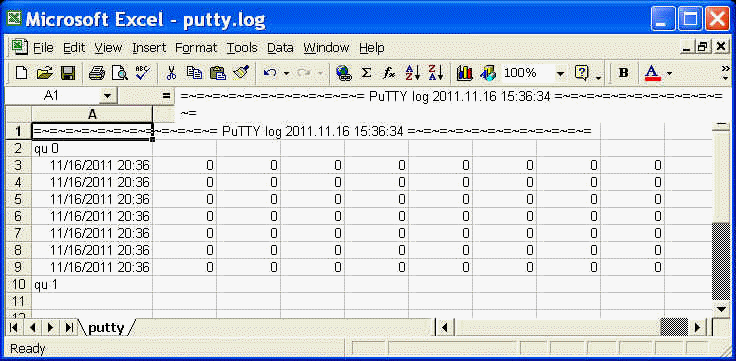Viewport: 736px width, 361px height.
Task: Click cell containing 'qu 0'
Action: [x=92, y=148]
